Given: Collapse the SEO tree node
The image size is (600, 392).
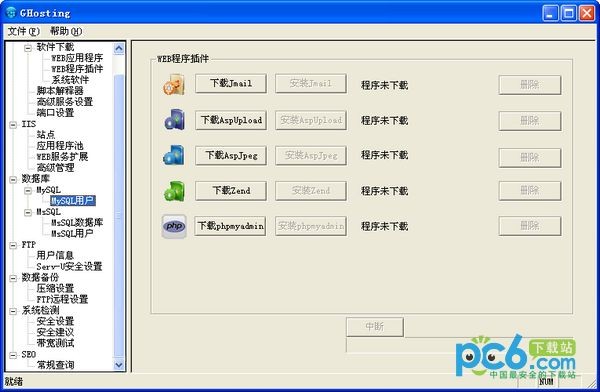Looking at the screenshot, I should pos(13,355).
